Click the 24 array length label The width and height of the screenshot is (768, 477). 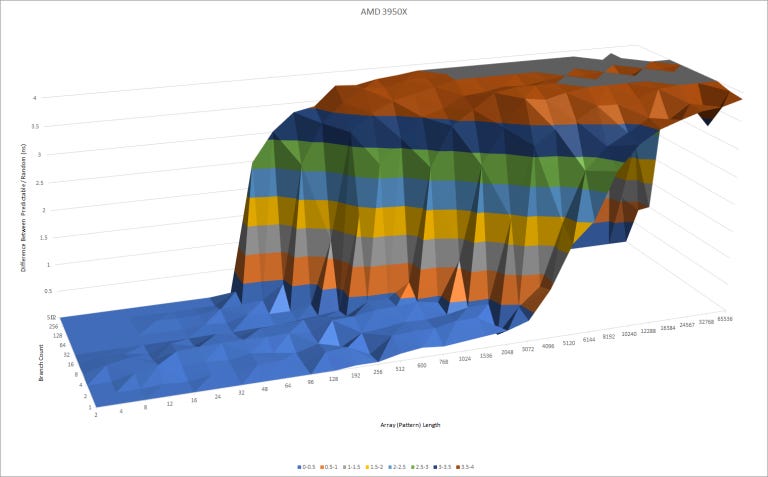(217, 396)
